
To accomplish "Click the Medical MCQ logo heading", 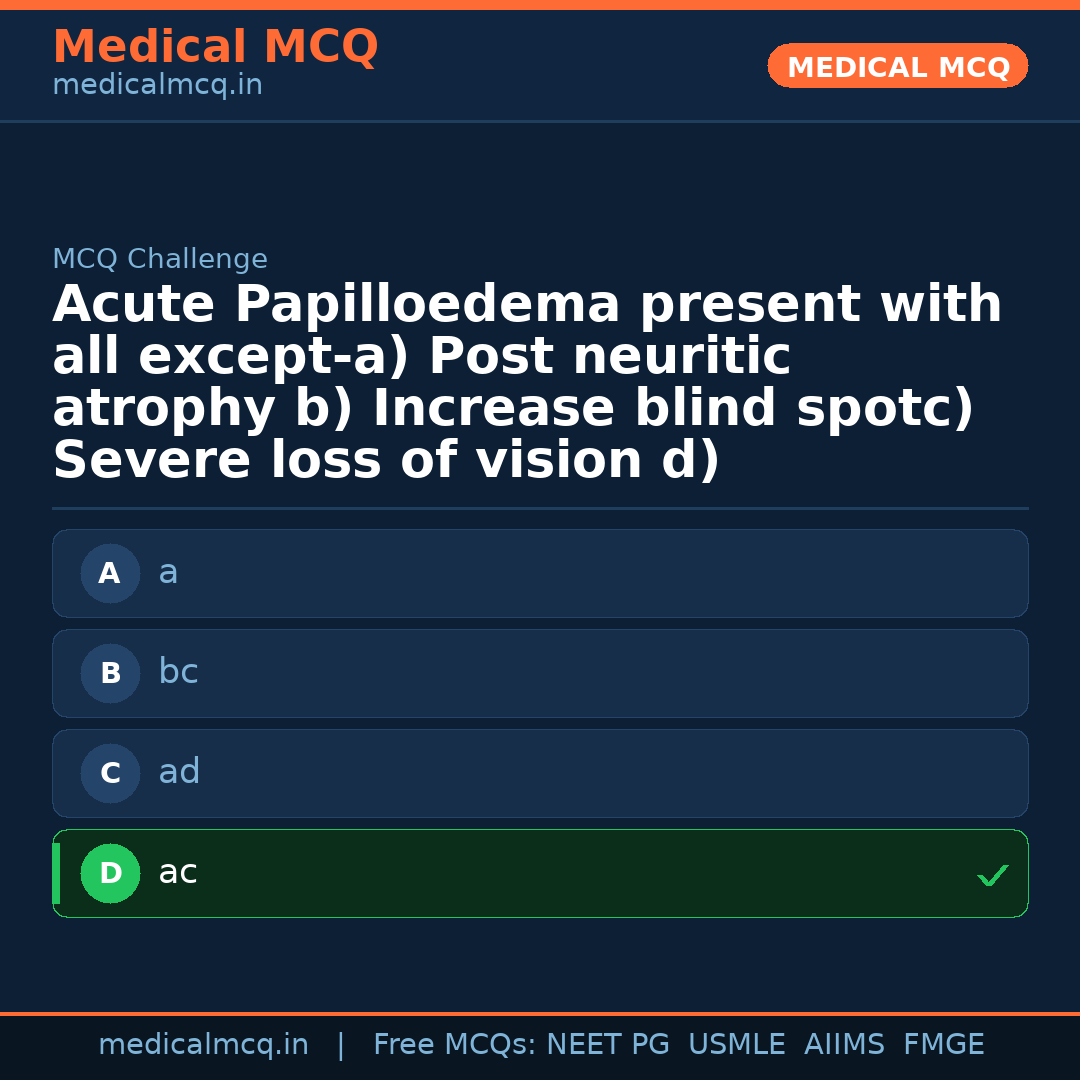I will (x=215, y=46).
